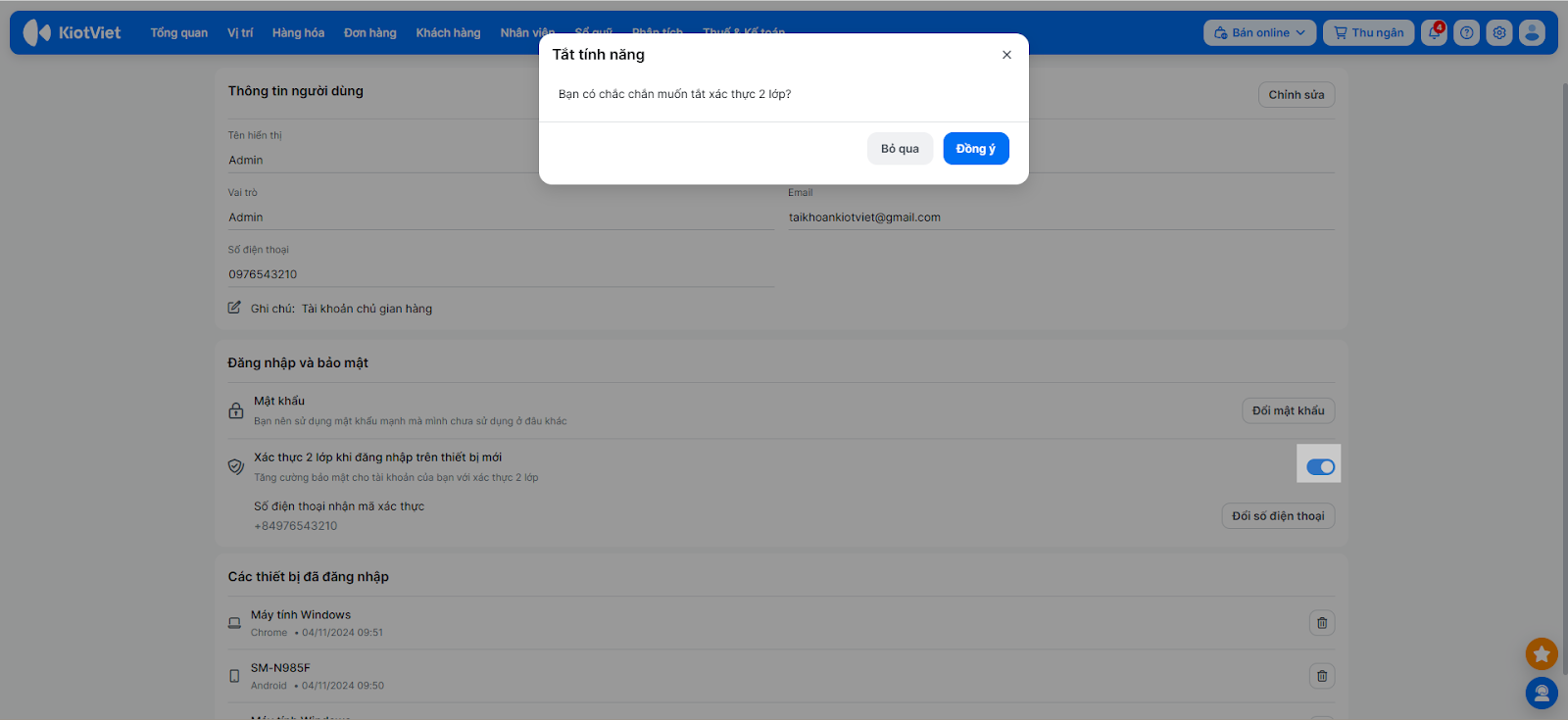Click the Chỉnh sửa button
Viewport: 1568px width, 720px height.
[x=1297, y=95]
